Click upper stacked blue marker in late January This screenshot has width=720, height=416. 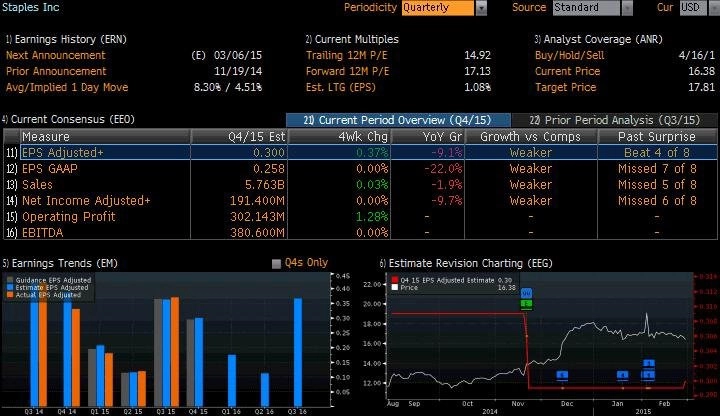(648, 364)
